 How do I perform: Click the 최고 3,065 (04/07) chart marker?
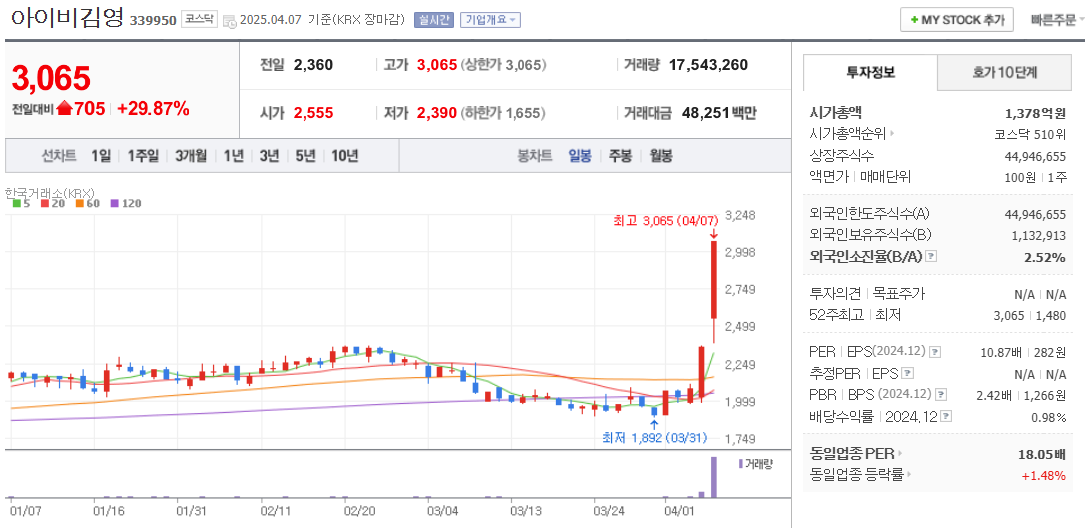[x=665, y=221]
